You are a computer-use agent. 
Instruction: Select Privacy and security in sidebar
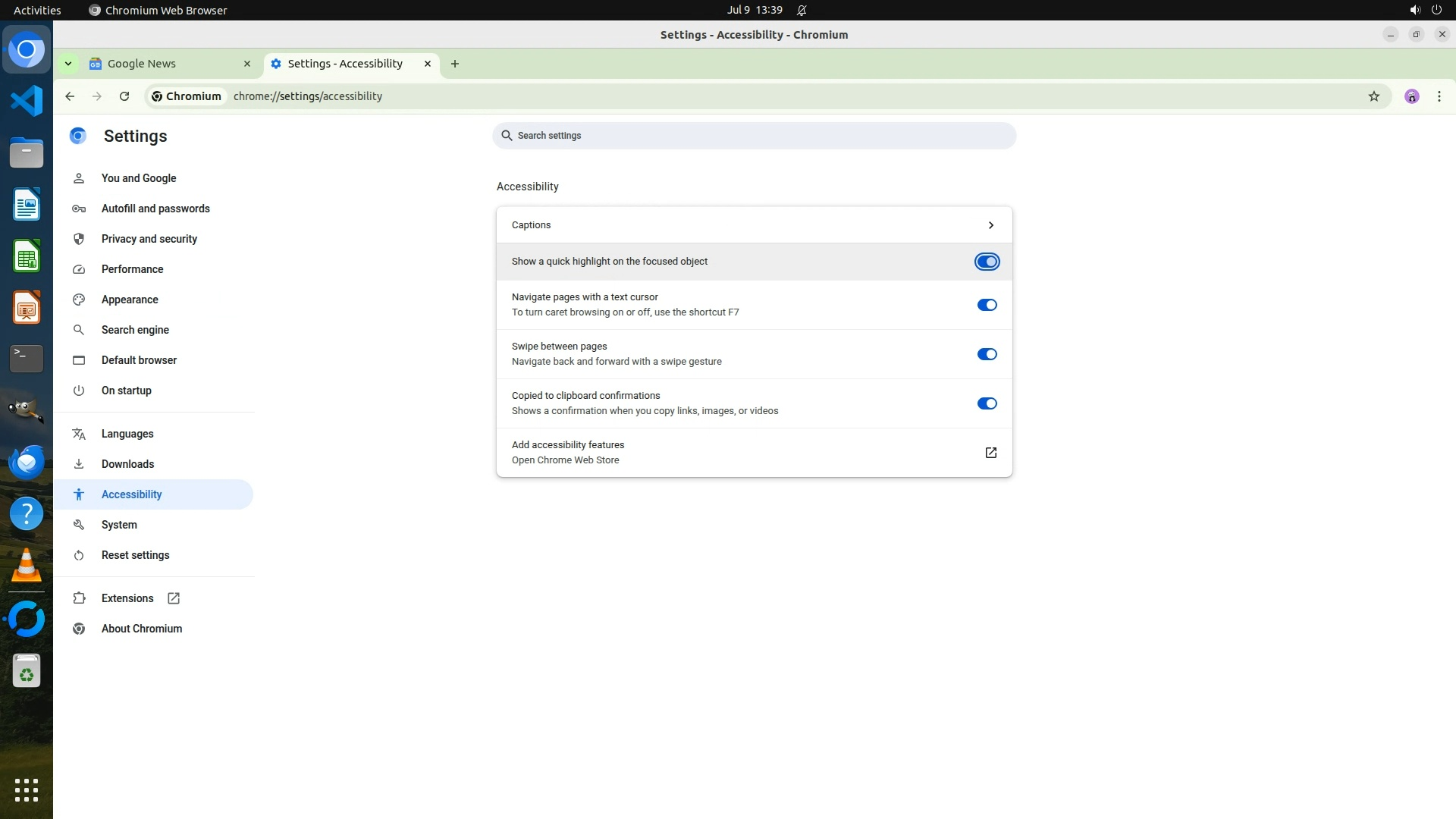coord(149,239)
